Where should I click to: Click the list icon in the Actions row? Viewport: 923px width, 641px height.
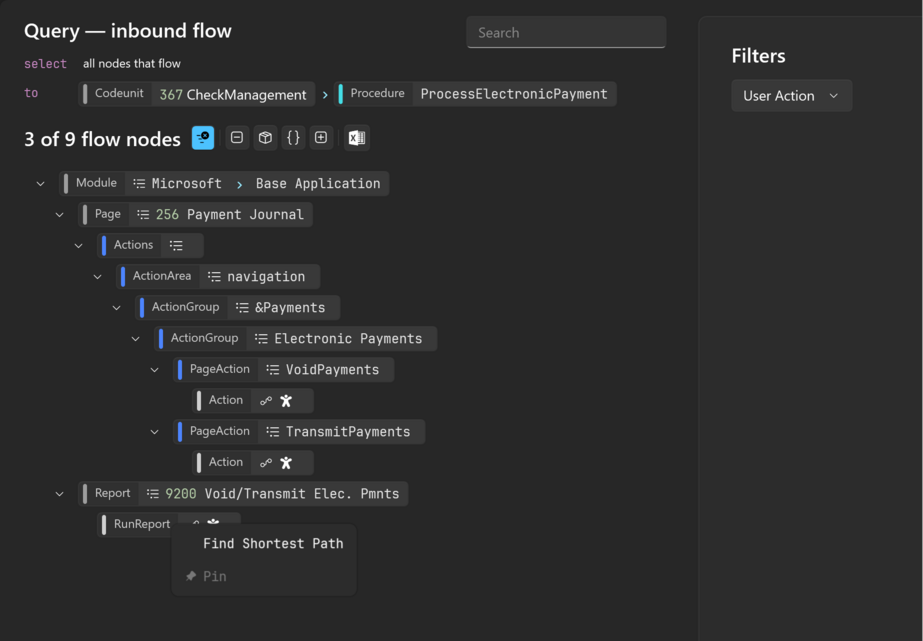tap(176, 245)
